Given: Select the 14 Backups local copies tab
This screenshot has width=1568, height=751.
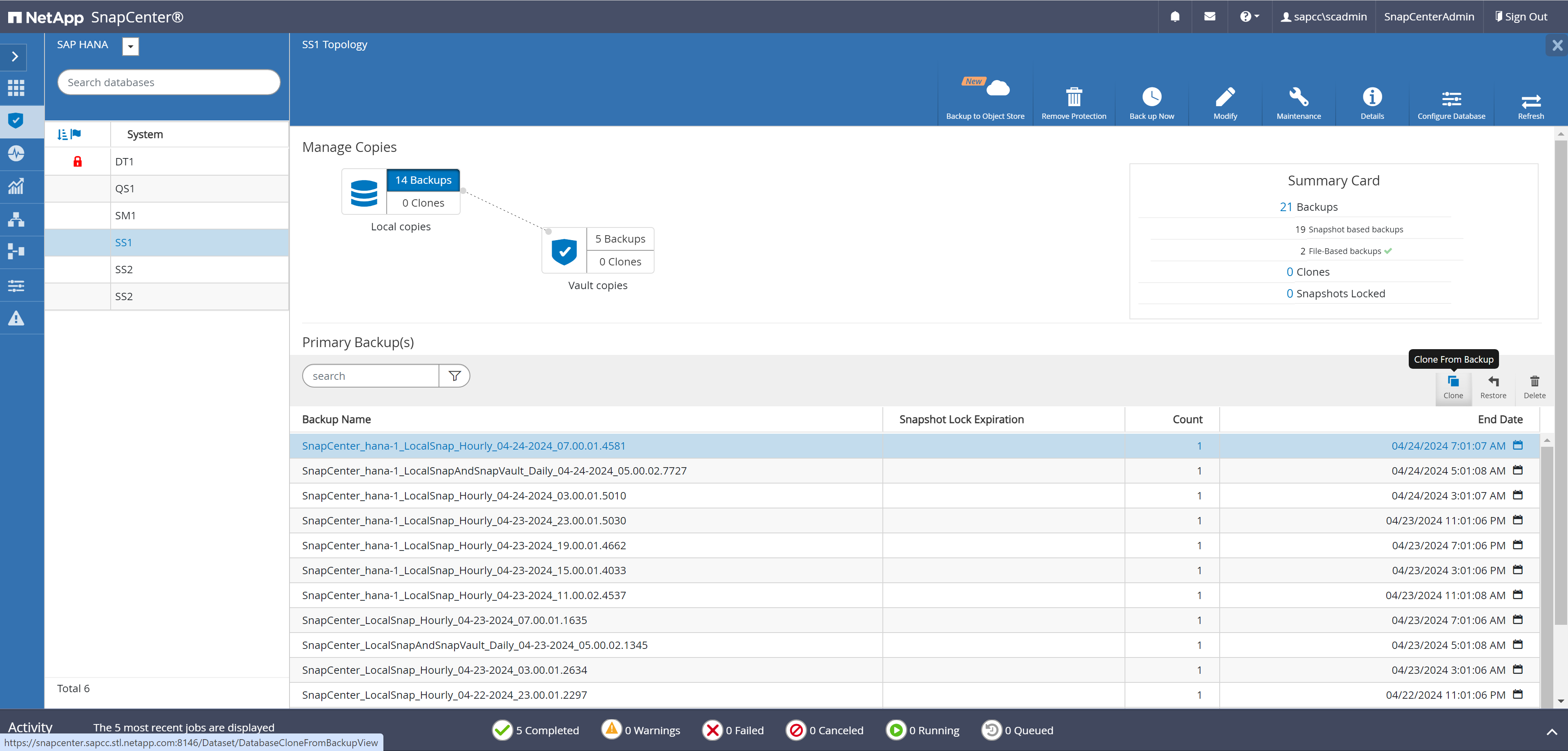Looking at the screenshot, I should (423, 180).
